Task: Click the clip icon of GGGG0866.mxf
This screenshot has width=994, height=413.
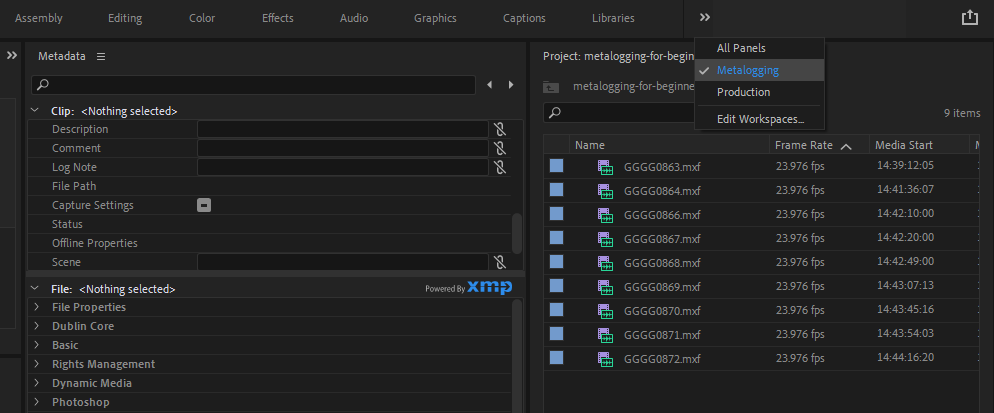Action: (605, 215)
